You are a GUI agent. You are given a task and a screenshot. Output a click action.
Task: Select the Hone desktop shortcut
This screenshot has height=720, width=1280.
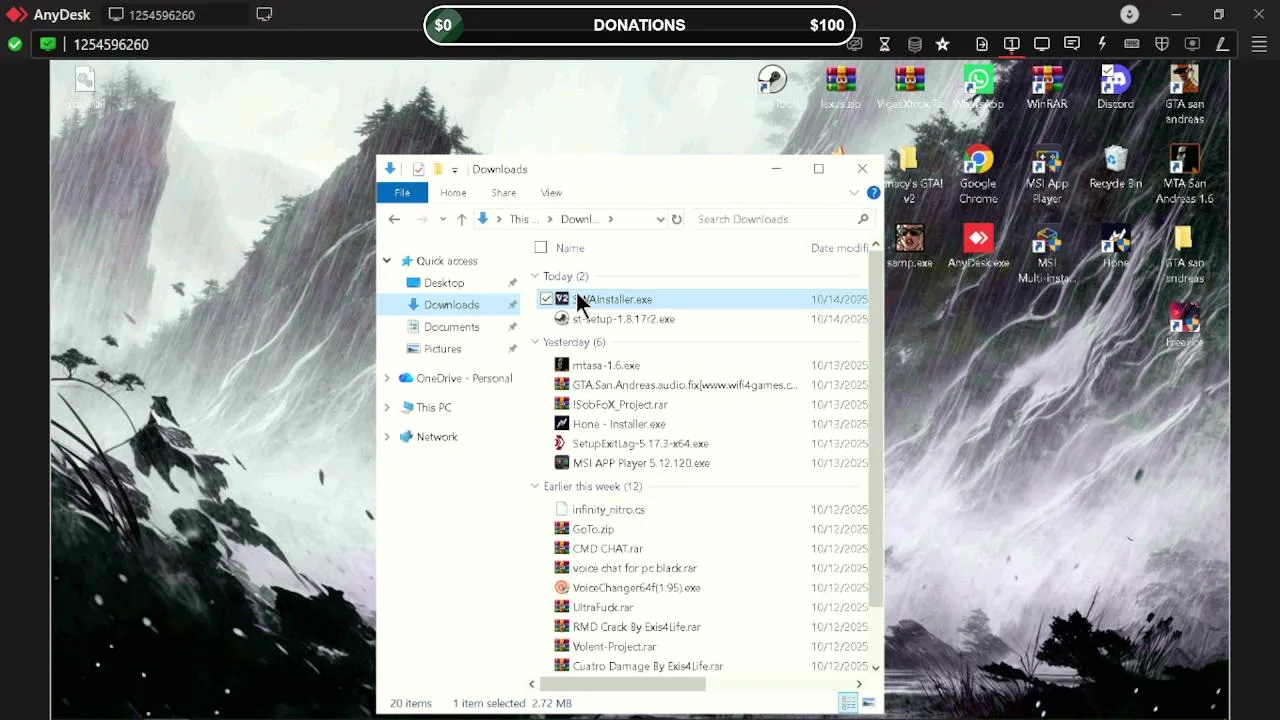[1115, 246]
